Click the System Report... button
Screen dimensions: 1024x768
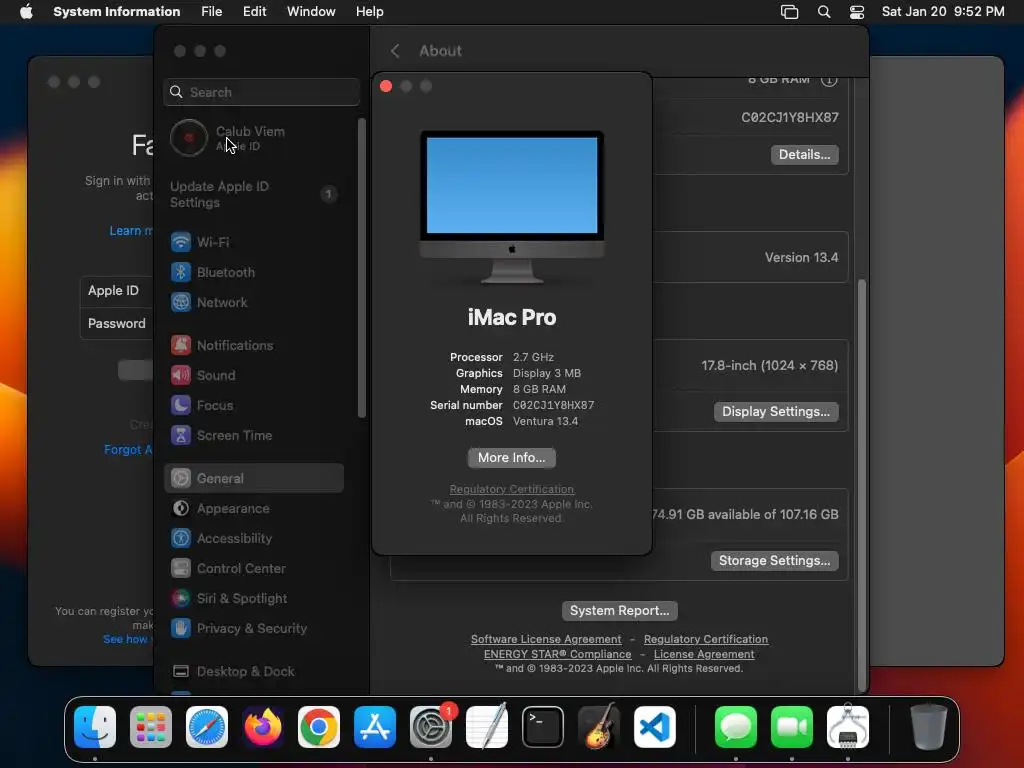point(620,611)
